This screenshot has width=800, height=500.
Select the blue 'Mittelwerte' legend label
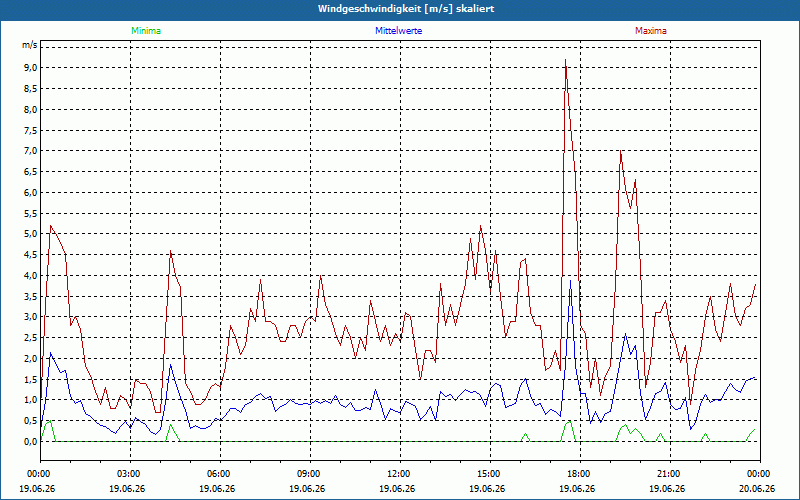398,31
